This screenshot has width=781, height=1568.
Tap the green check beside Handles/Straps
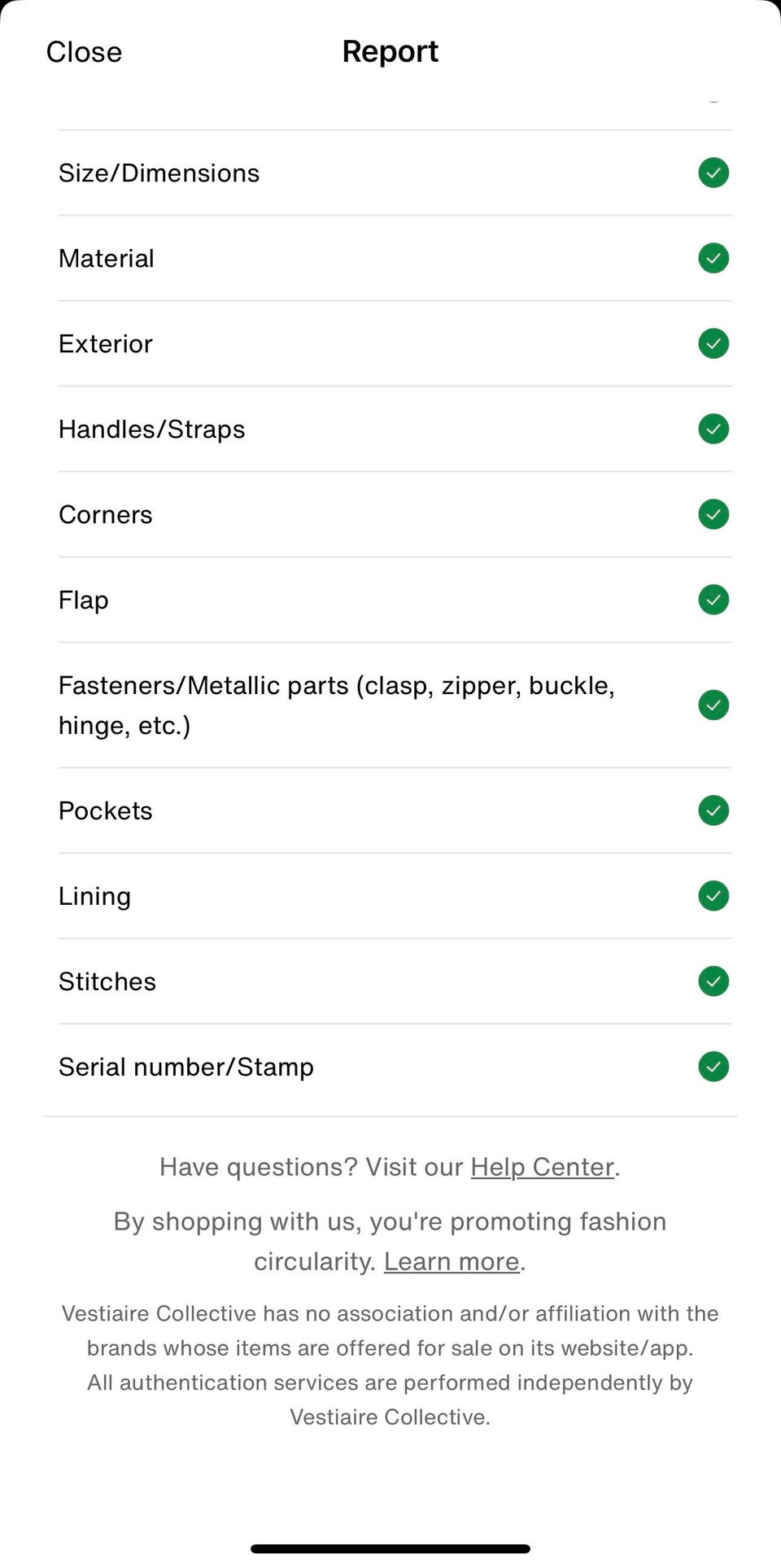click(713, 429)
